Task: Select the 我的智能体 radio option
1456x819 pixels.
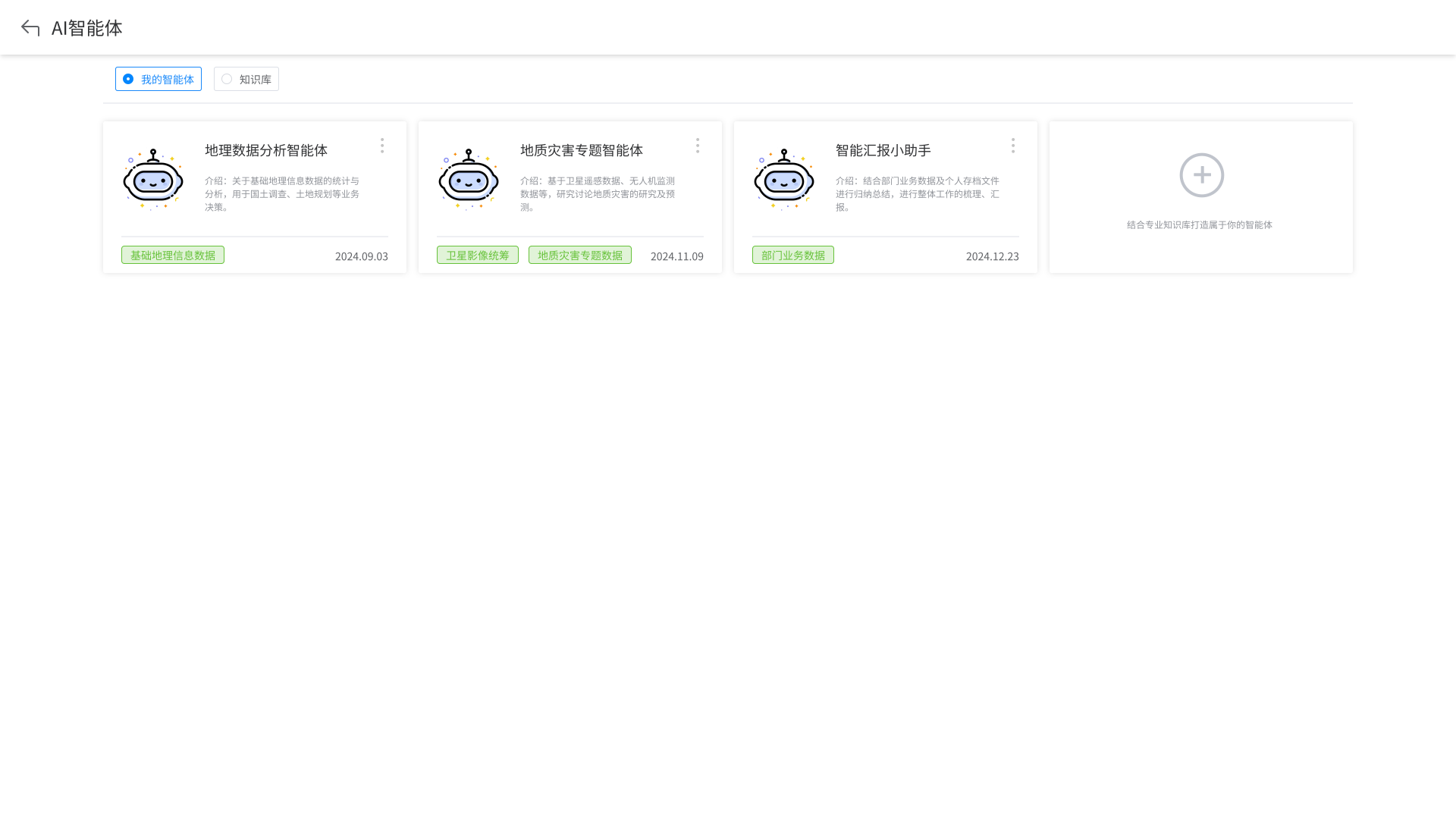Action: 158,79
